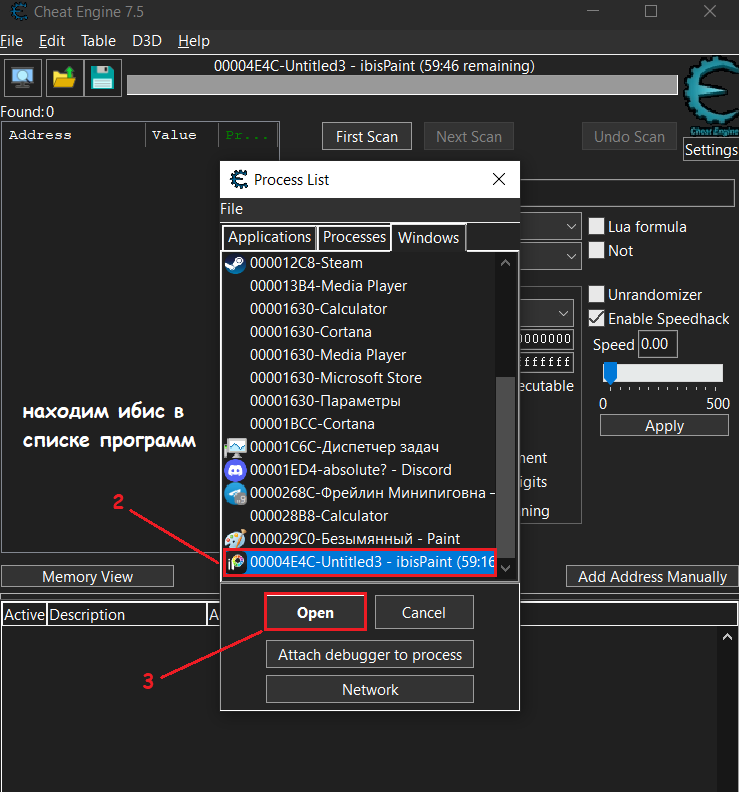Open the Edit menu
This screenshot has width=739, height=792.
52,41
